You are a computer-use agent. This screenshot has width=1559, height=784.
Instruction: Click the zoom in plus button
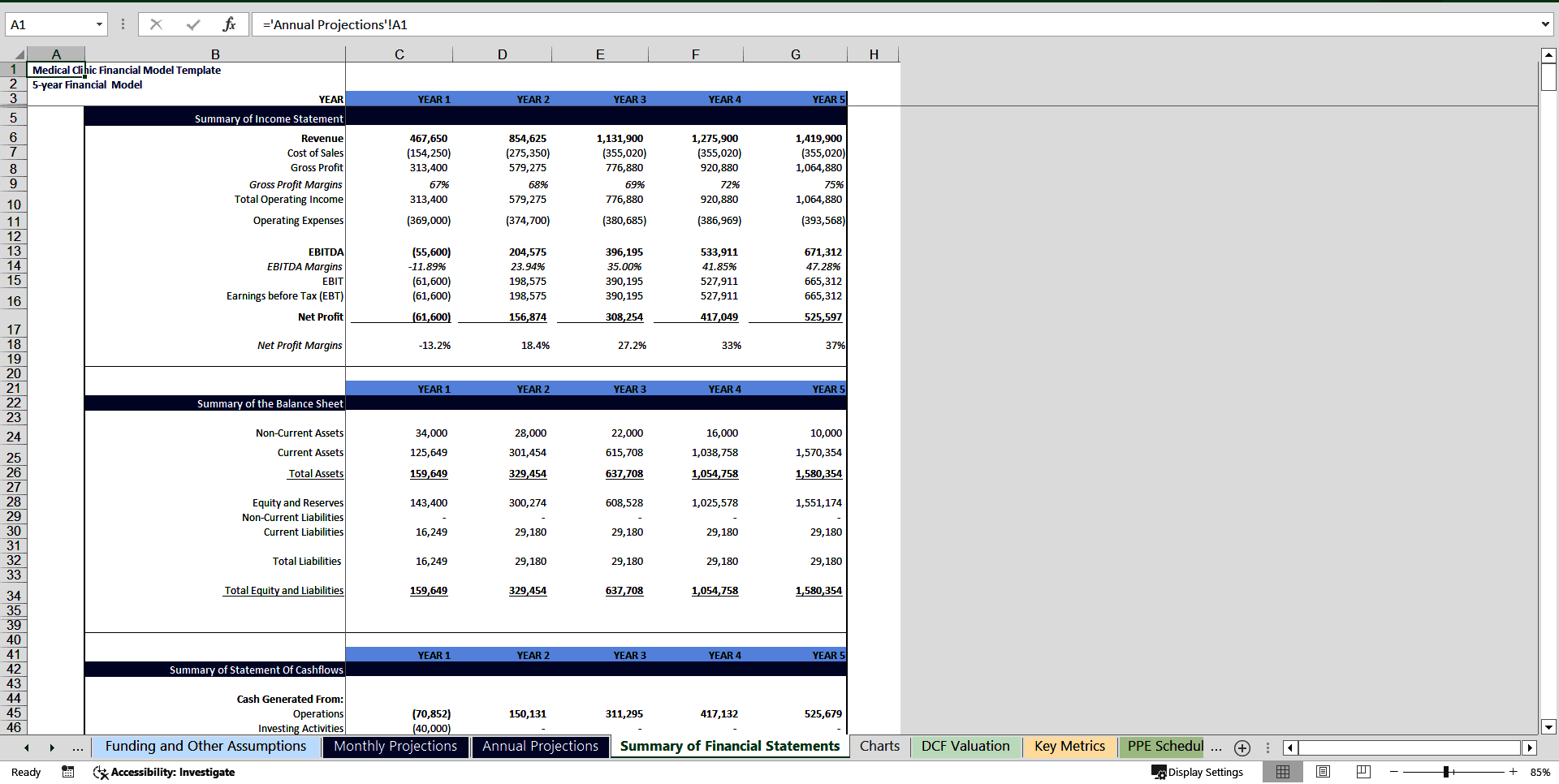[1513, 772]
